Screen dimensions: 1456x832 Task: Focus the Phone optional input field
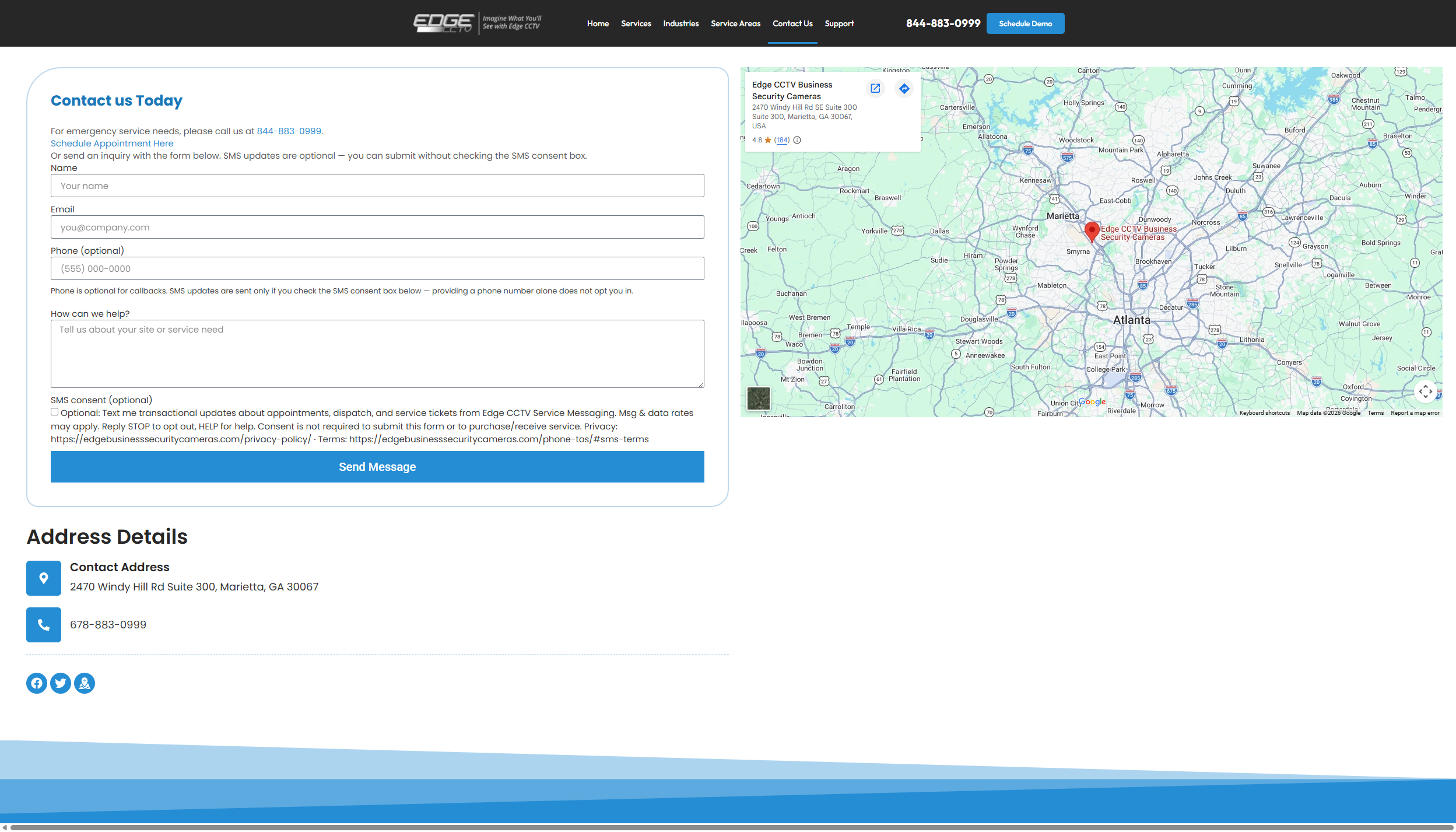(x=377, y=268)
